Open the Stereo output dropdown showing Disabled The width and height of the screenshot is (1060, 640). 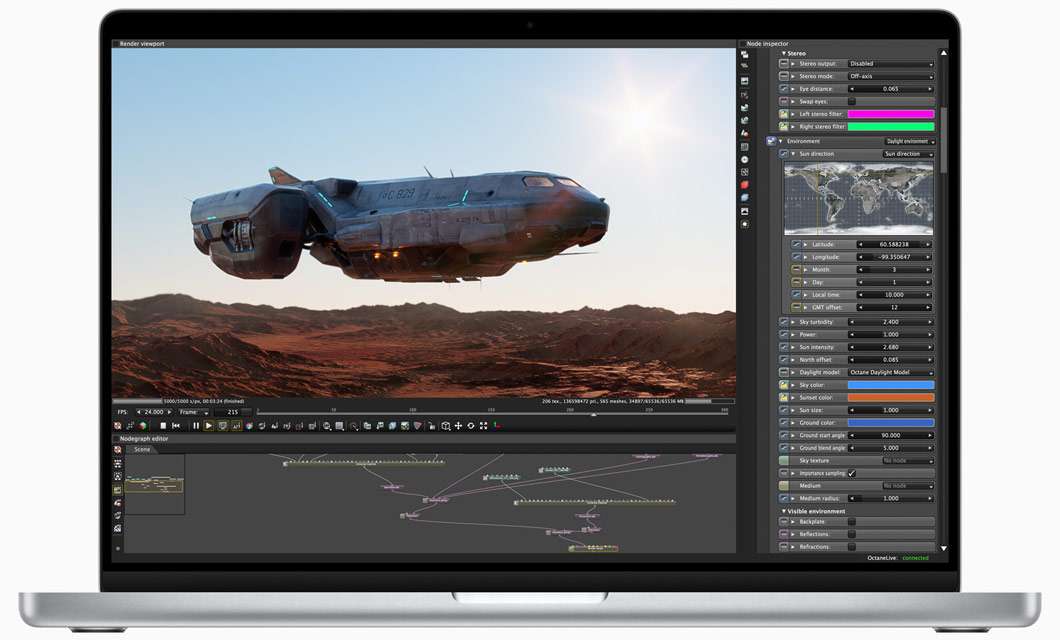pos(890,63)
